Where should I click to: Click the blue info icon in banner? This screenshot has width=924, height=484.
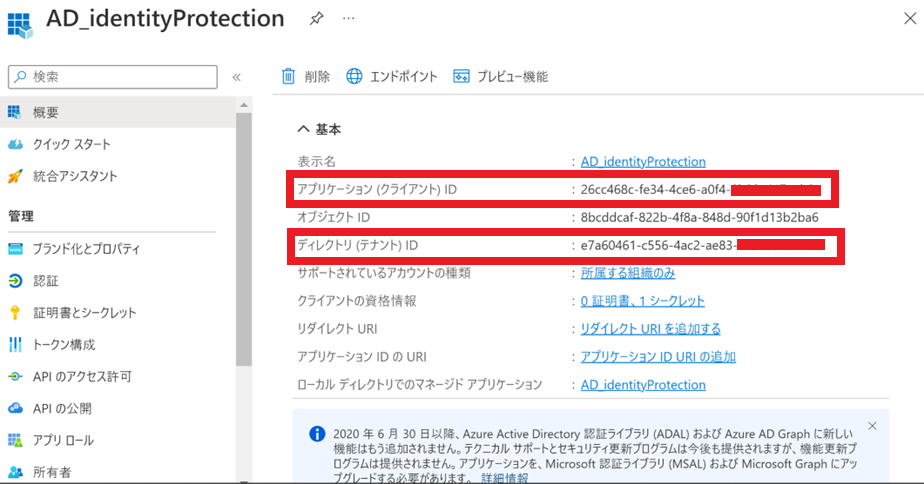click(x=317, y=434)
